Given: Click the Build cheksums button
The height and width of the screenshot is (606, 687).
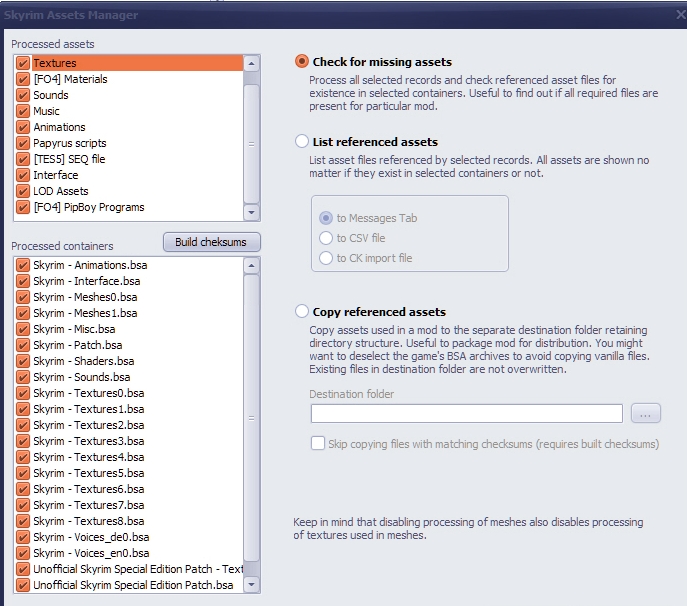Looking at the screenshot, I should (x=211, y=242).
